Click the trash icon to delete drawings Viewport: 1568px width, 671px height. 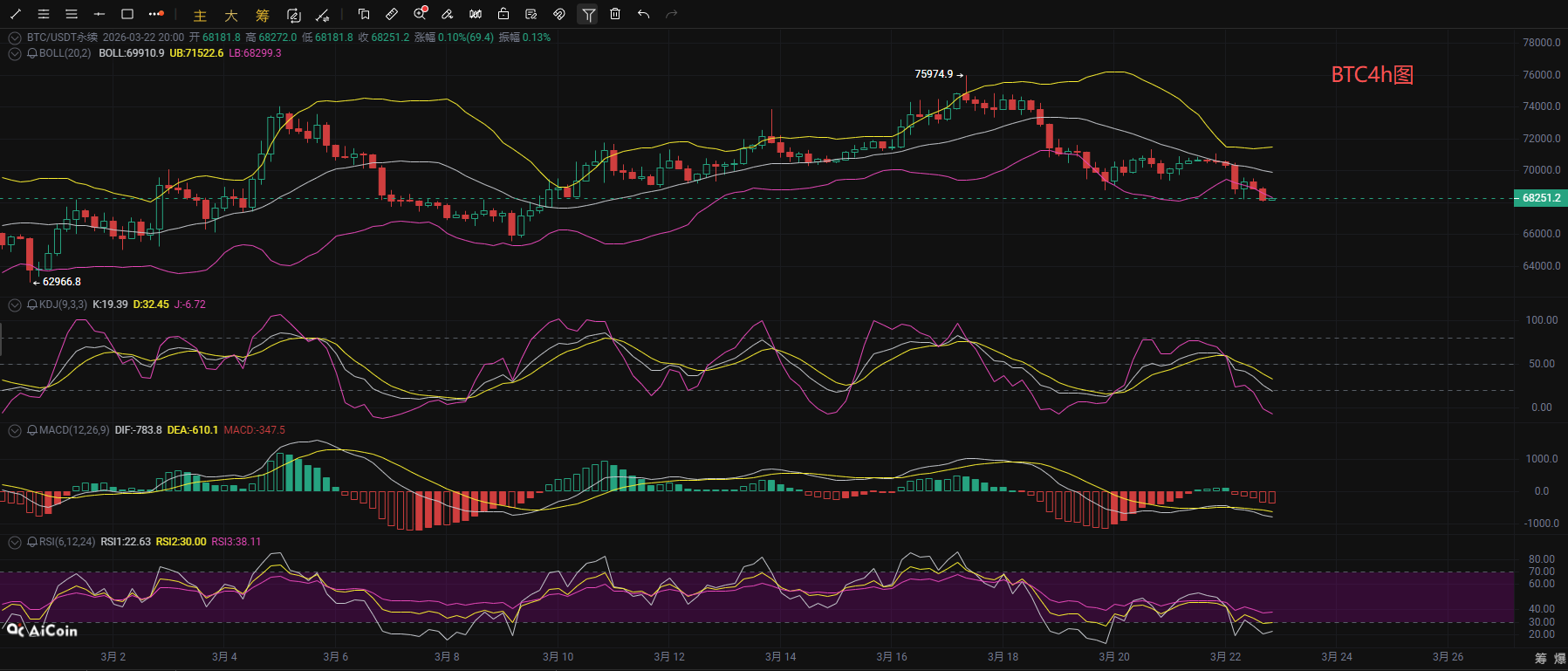coord(615,14)
